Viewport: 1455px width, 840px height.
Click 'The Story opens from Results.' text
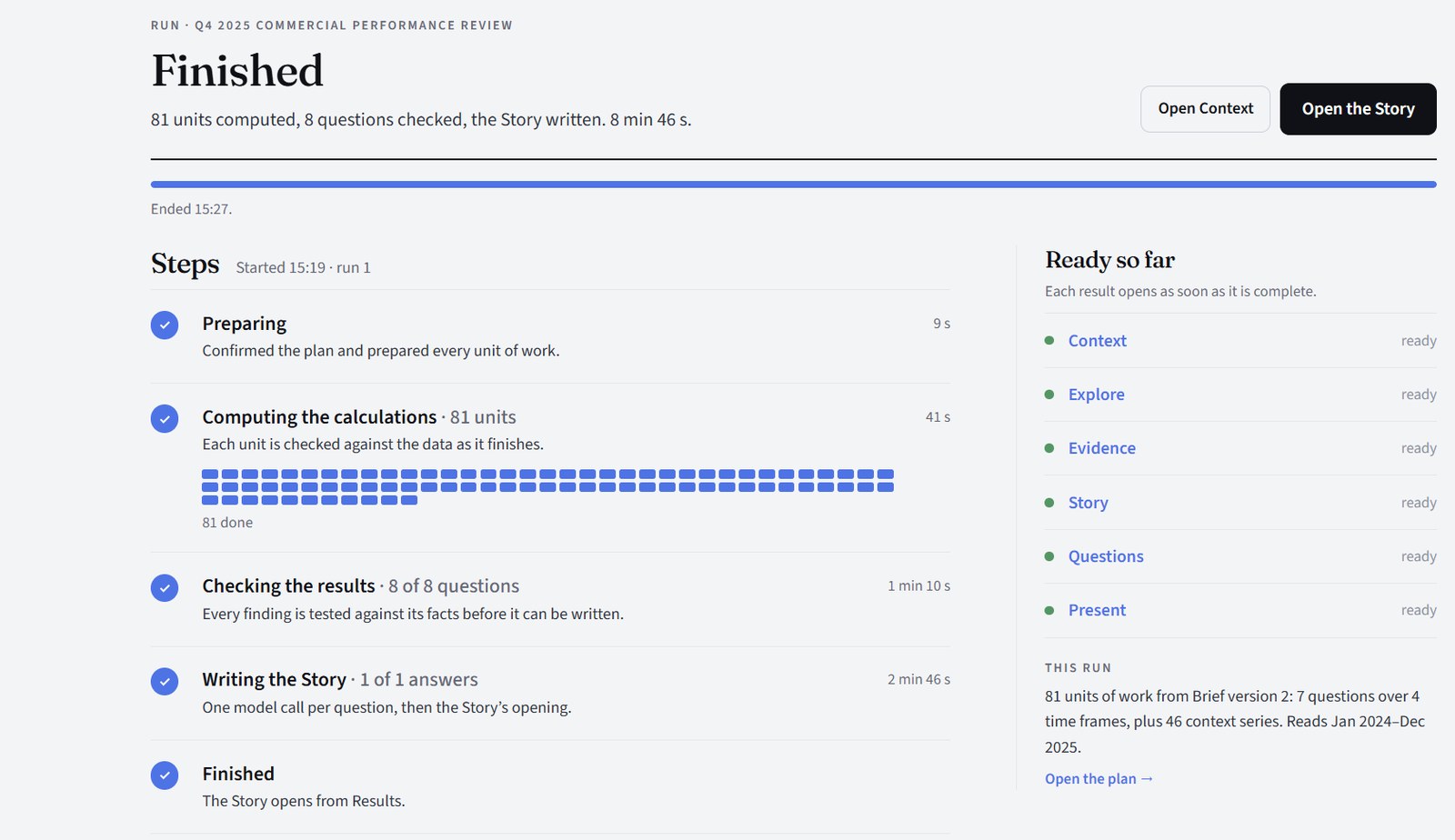pyautogui.click(x=303, y=801)
